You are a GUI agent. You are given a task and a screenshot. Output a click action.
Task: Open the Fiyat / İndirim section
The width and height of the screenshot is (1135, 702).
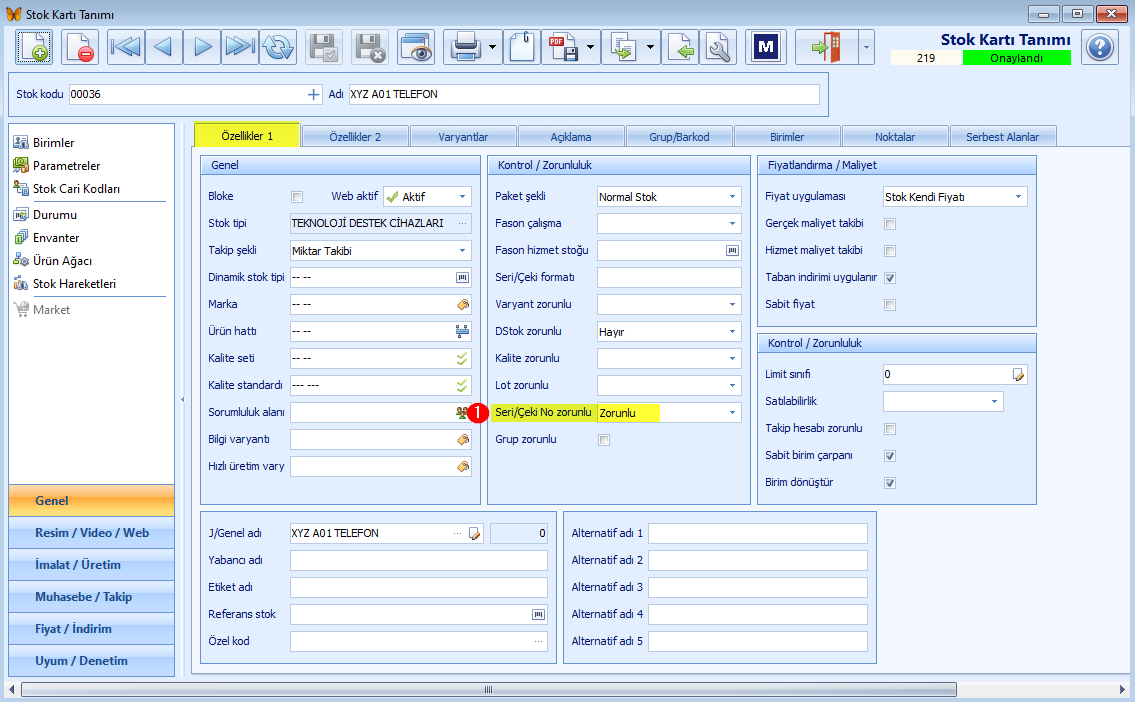point(91,629)
